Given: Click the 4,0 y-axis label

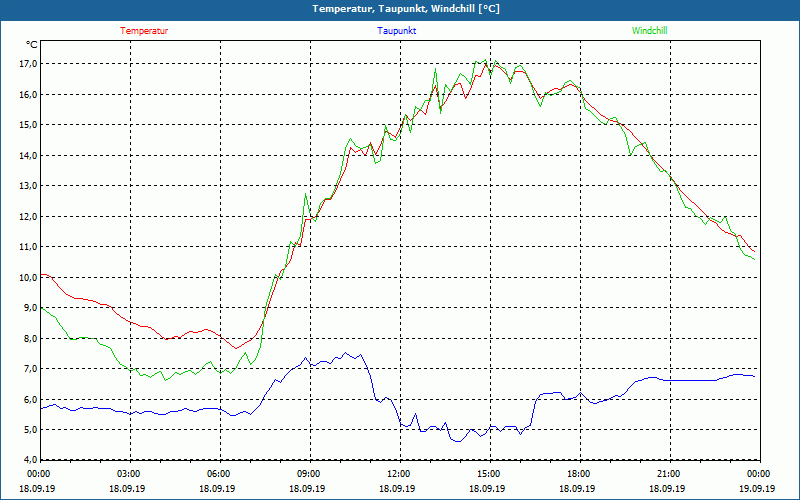Looking at the screenshot, I should pyautogui.click(x=29, y=460).
